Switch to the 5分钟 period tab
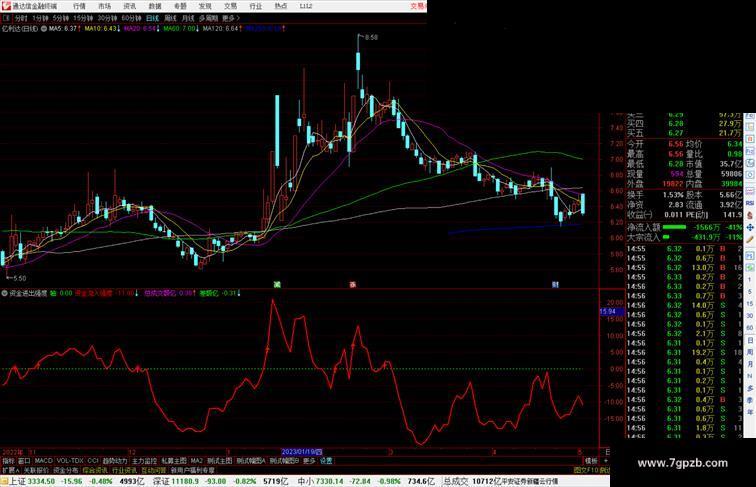The width and height of the screenshot is (756, 487). [61, 18]
